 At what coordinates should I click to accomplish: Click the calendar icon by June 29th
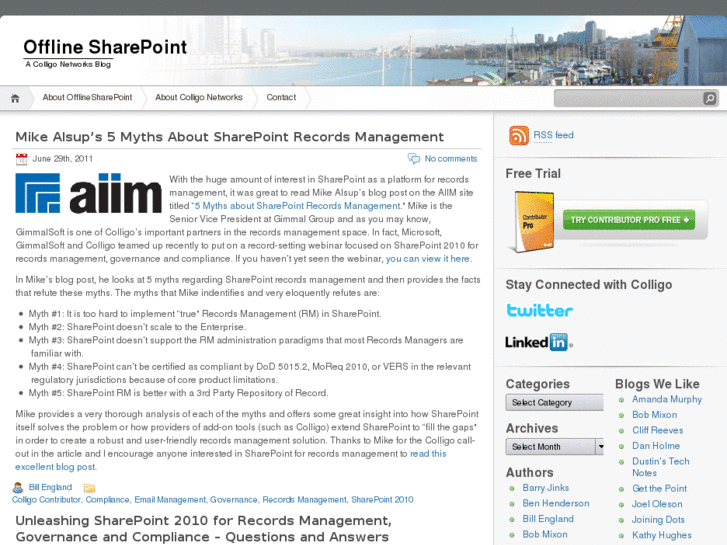21,159
